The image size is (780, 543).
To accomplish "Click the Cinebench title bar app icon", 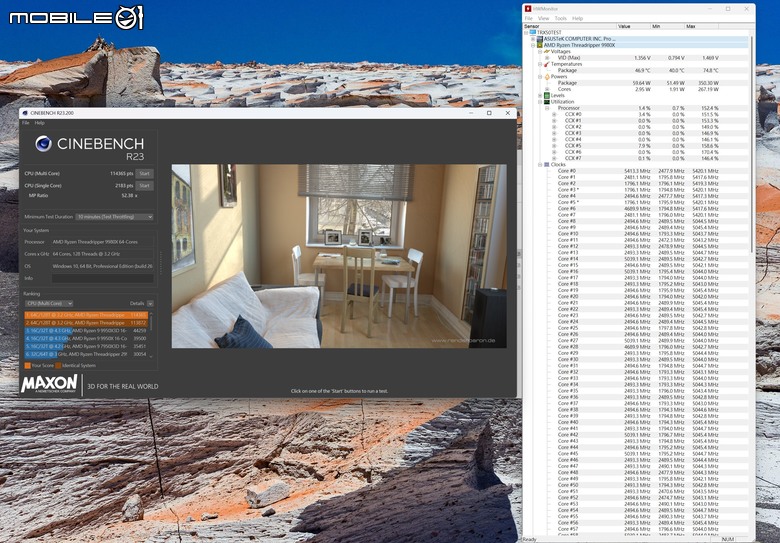I will click(25, 113).
